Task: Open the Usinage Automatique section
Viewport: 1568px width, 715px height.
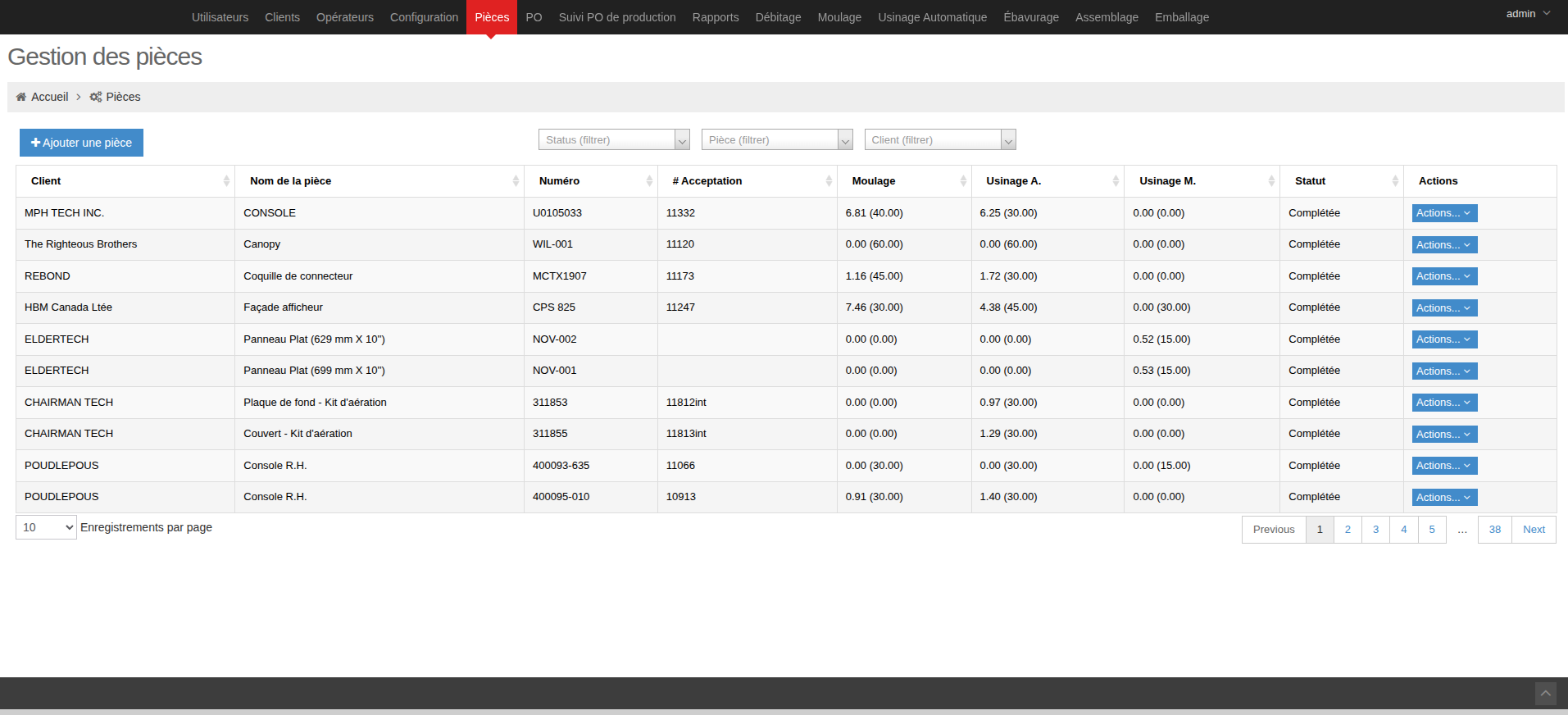Action: [933, 17]
